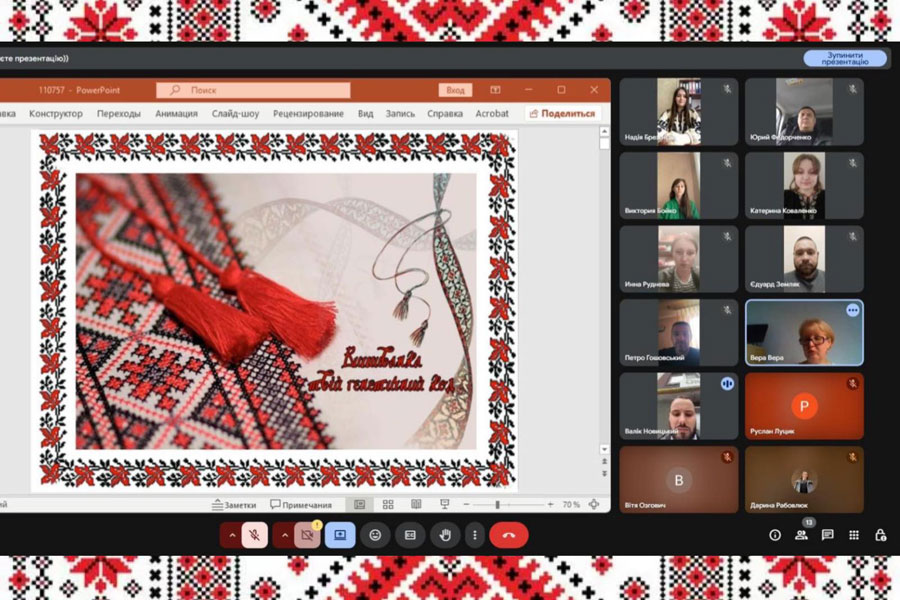Open the Анимация ribbon tab

(x=176, y=114)
